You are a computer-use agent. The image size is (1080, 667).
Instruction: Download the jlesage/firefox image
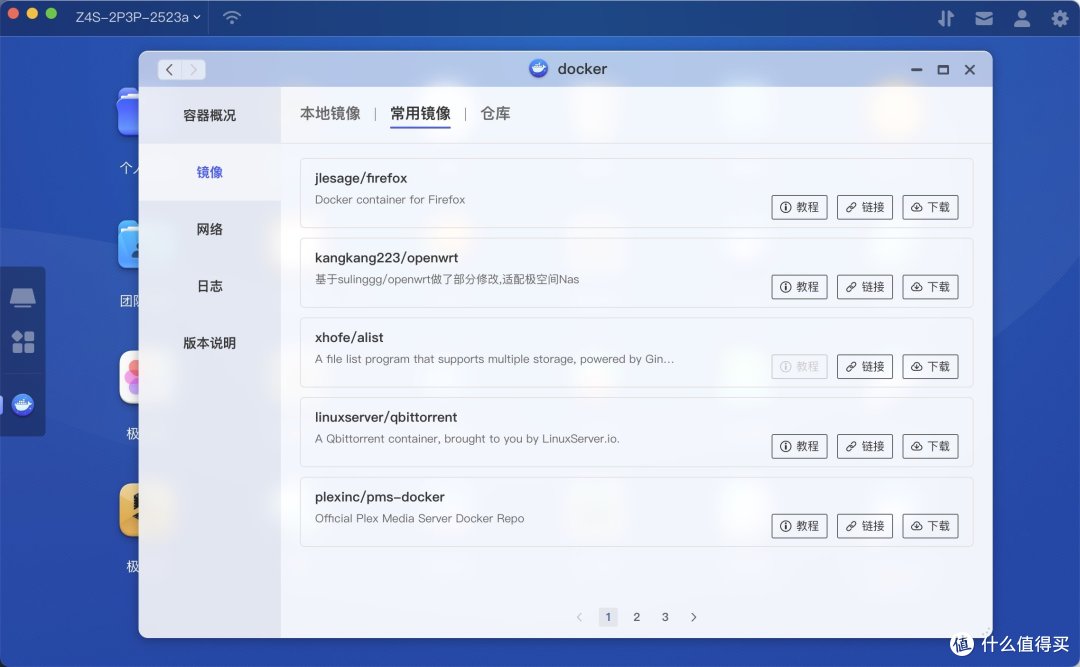pyautogui.click(x=929, y=207)
